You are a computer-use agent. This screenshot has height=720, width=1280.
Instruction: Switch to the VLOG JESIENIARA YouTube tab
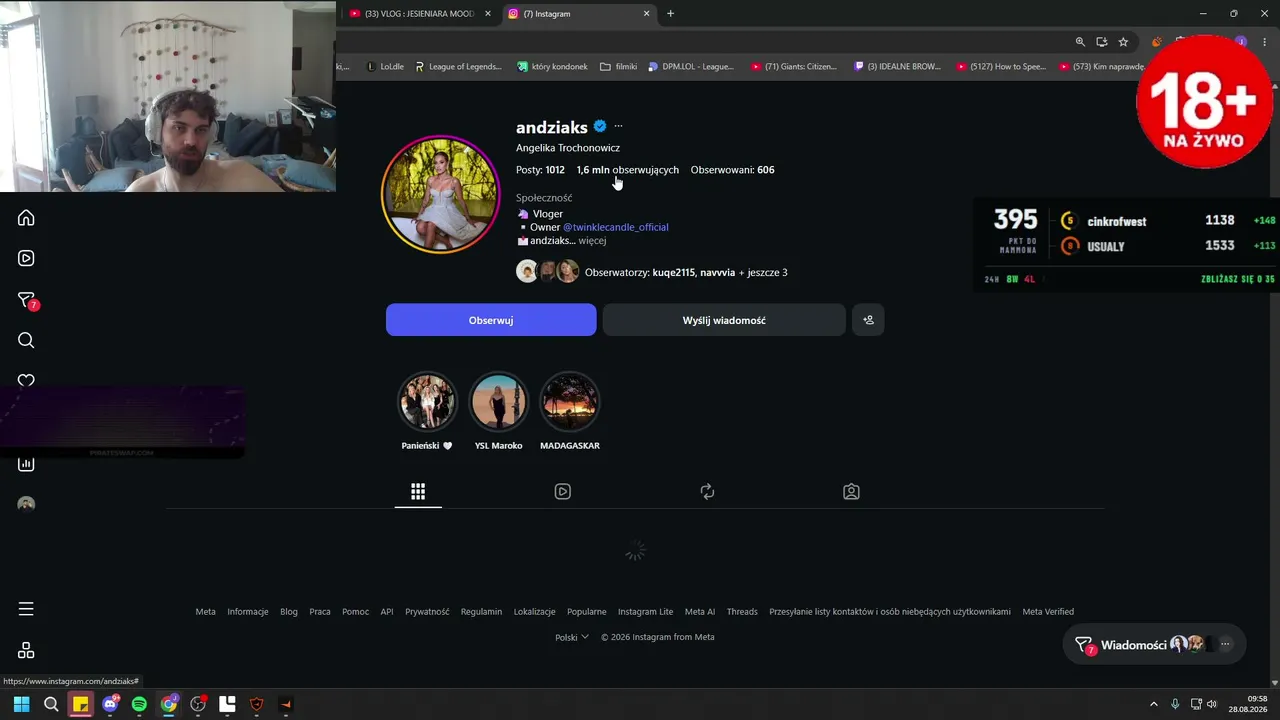coord(418,14)
